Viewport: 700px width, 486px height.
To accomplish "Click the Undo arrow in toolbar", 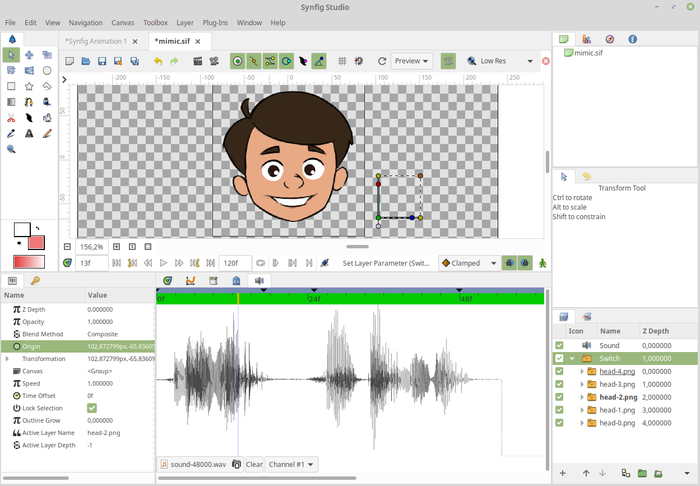I will click(x=158, y=61).
